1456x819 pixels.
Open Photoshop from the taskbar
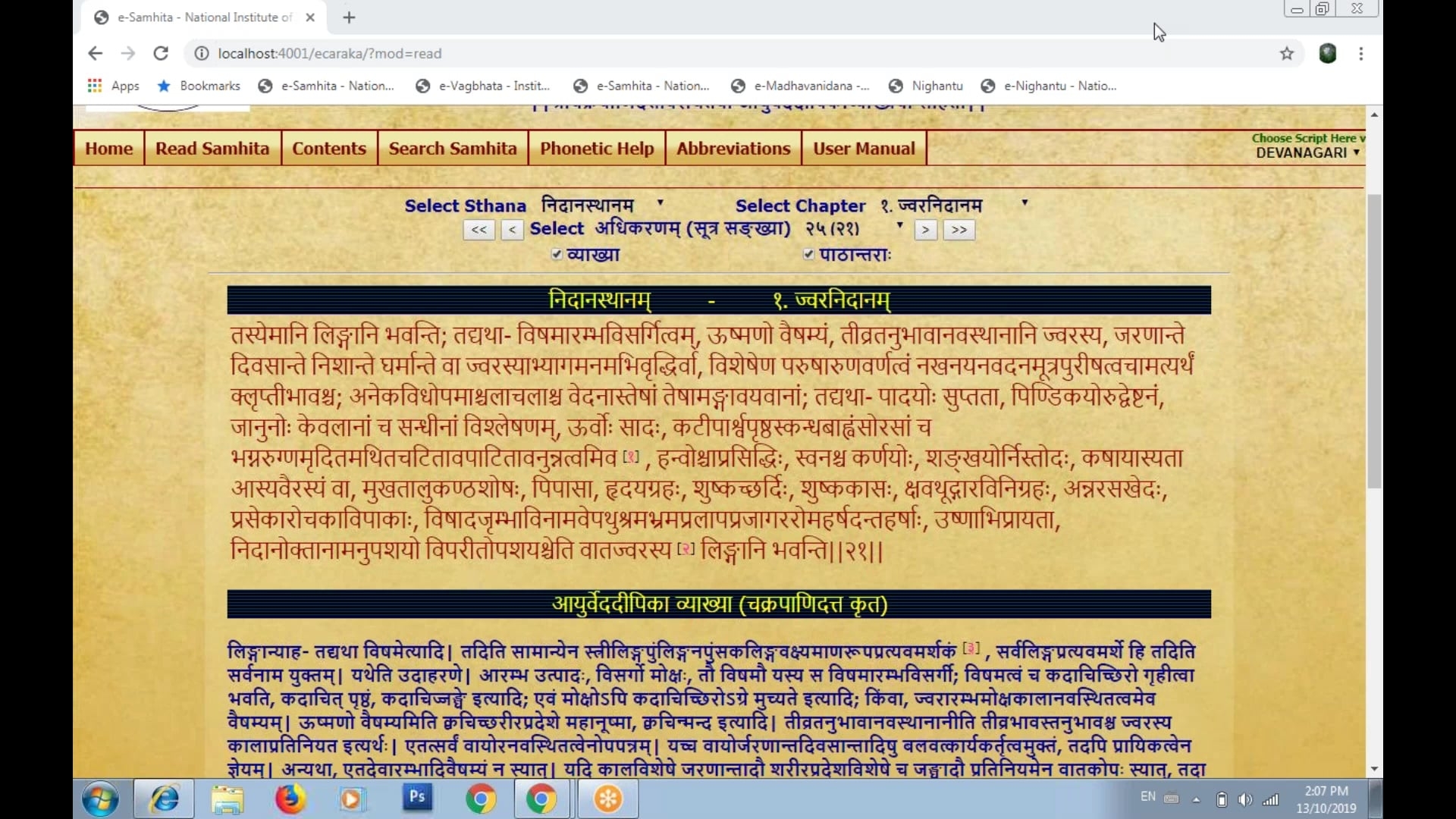[417, 798]
